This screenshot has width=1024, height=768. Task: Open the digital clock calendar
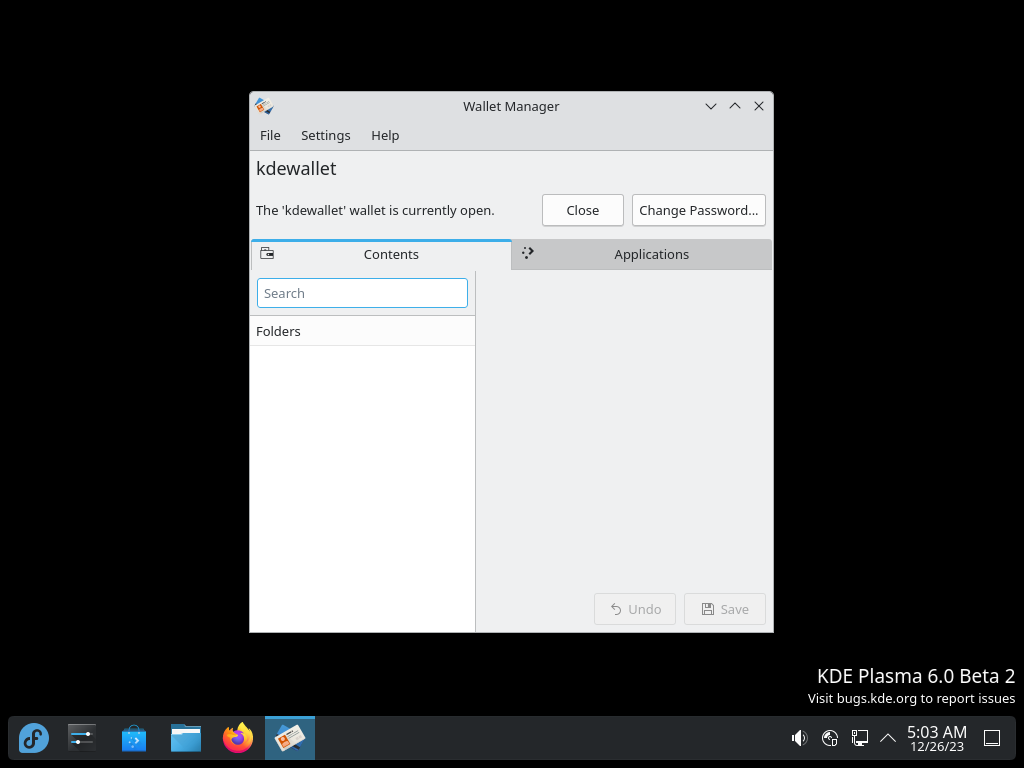937,738
